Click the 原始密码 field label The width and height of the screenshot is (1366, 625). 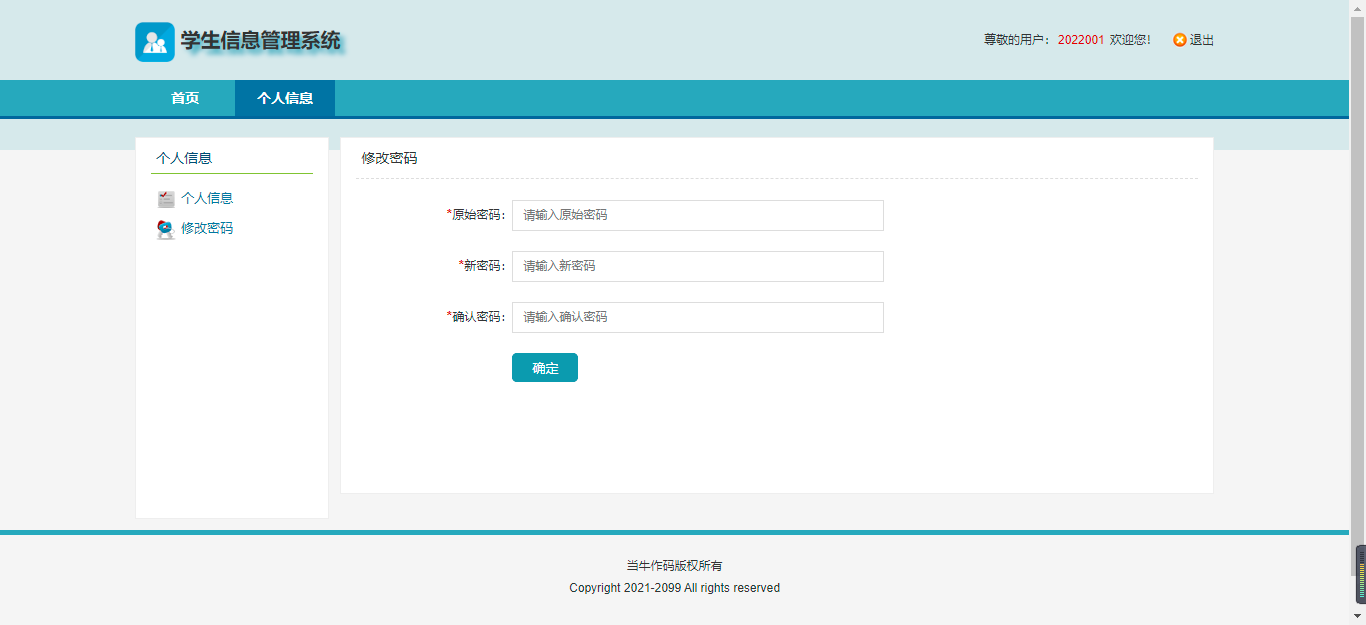[x=477, y=215]
